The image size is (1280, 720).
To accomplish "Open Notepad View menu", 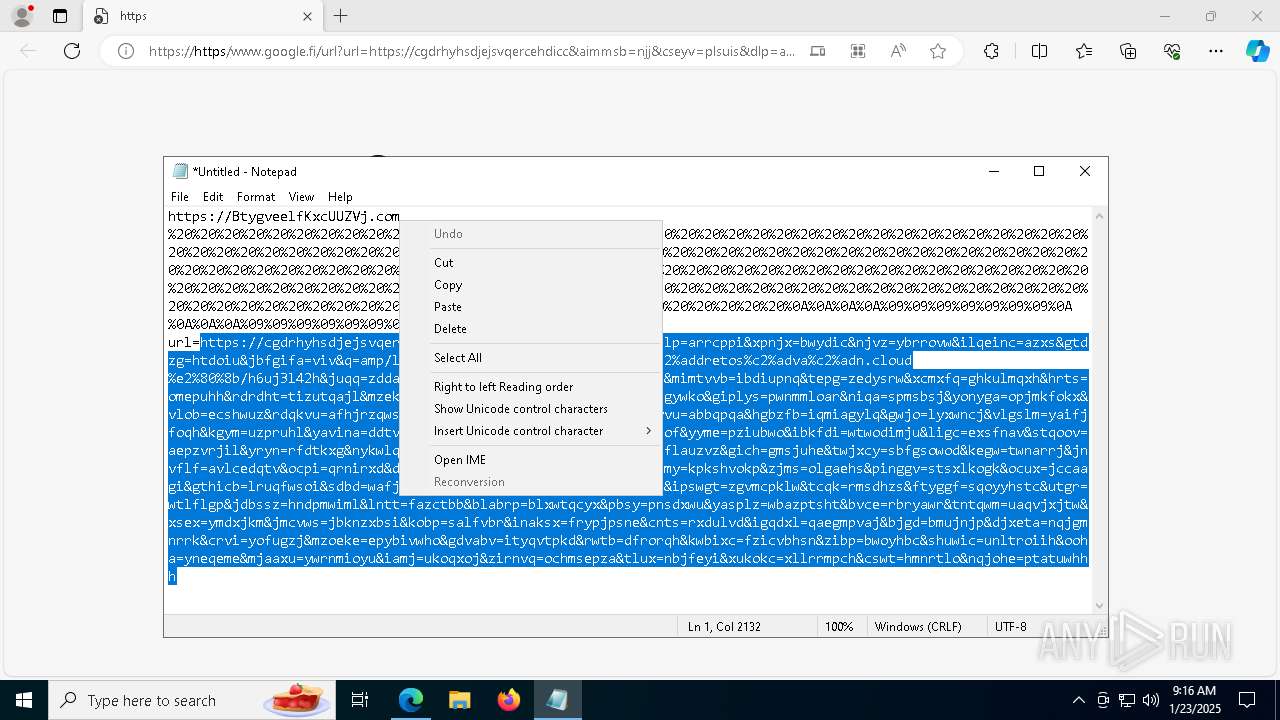I will click(301, 197).
